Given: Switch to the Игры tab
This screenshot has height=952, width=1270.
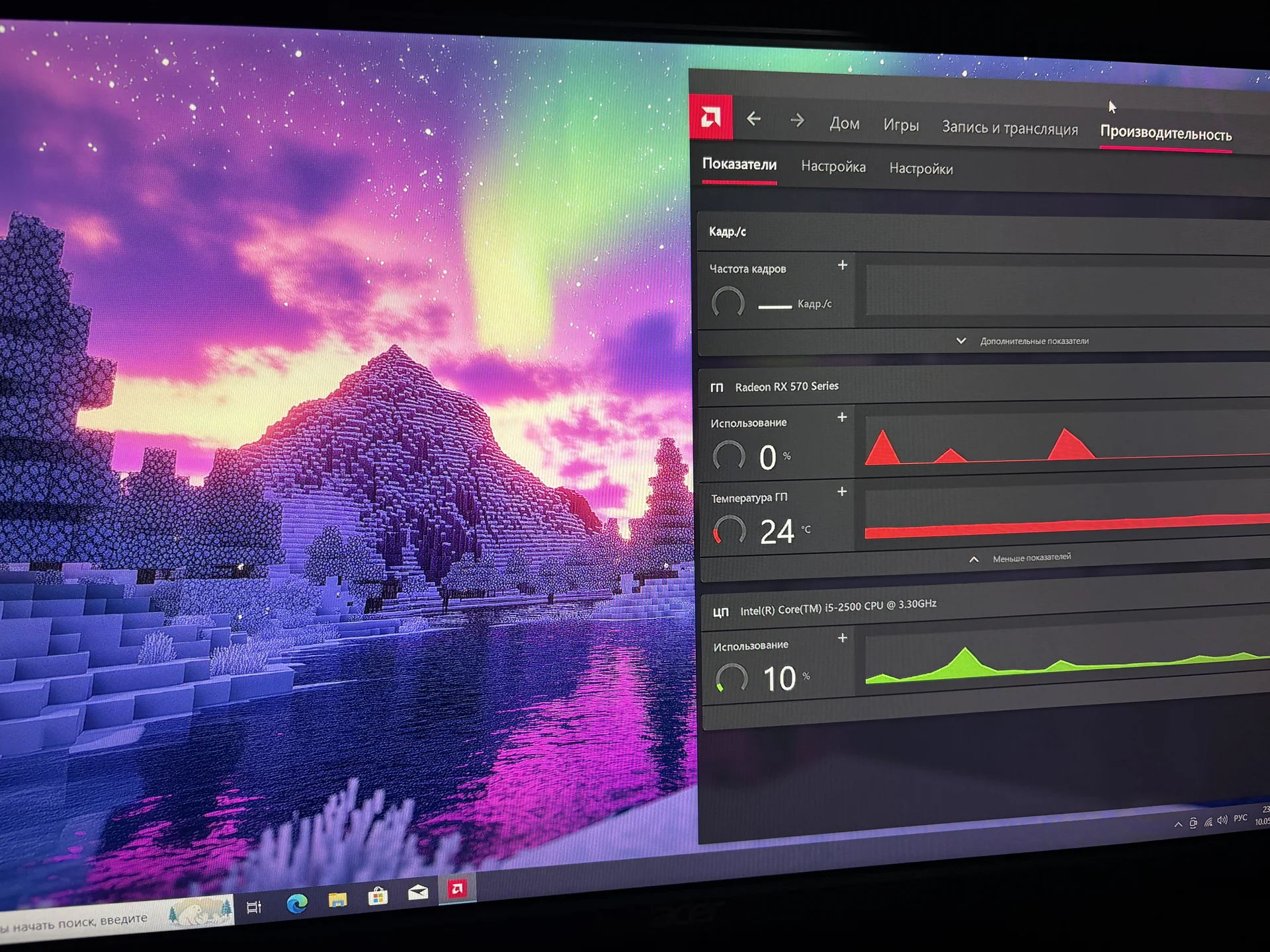Looking at the screenshot, I should point(901,125).
